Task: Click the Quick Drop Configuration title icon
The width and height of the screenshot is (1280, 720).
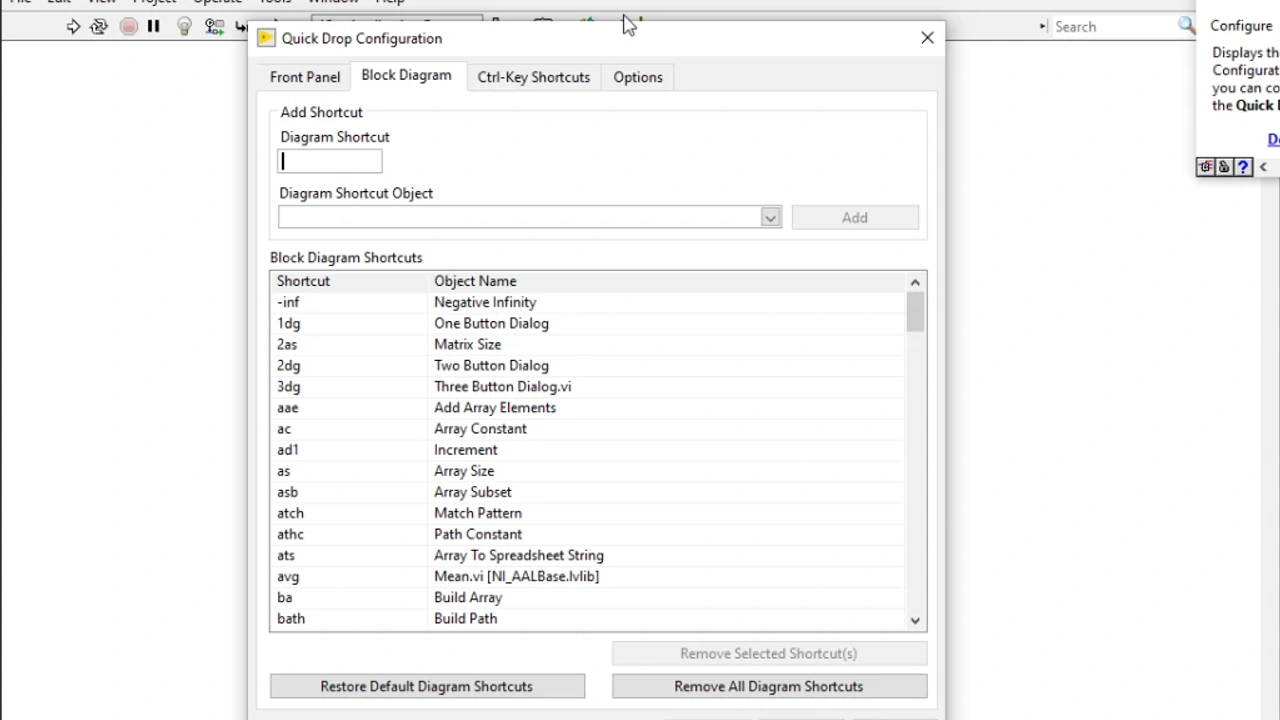Action: click(x=266, y=38)
